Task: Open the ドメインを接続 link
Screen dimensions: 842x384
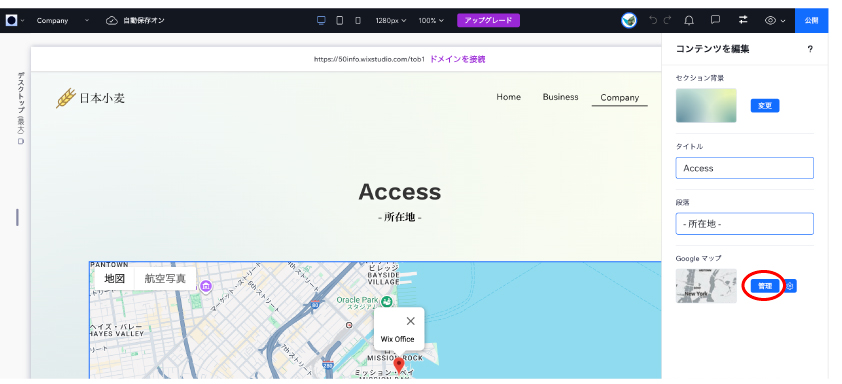Action: click(x=458, y=59)
